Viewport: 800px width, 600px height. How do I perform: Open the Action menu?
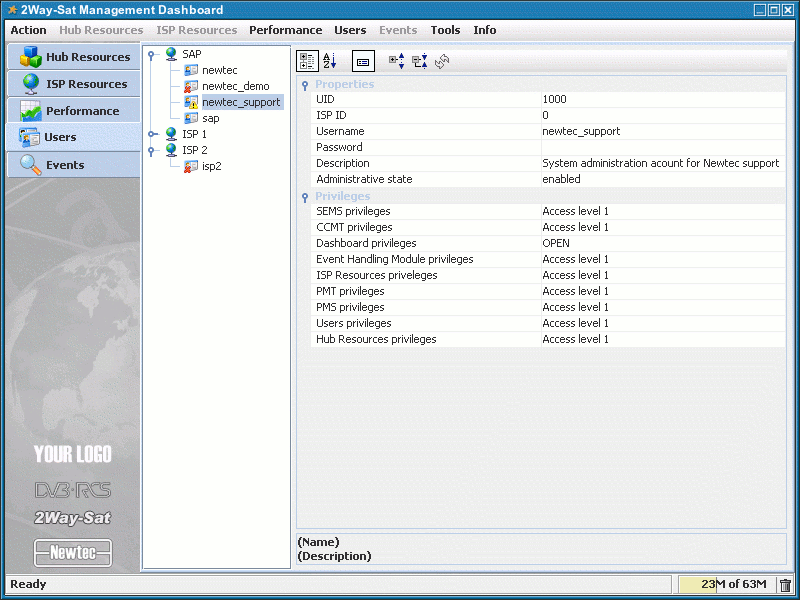coord(29,30)
